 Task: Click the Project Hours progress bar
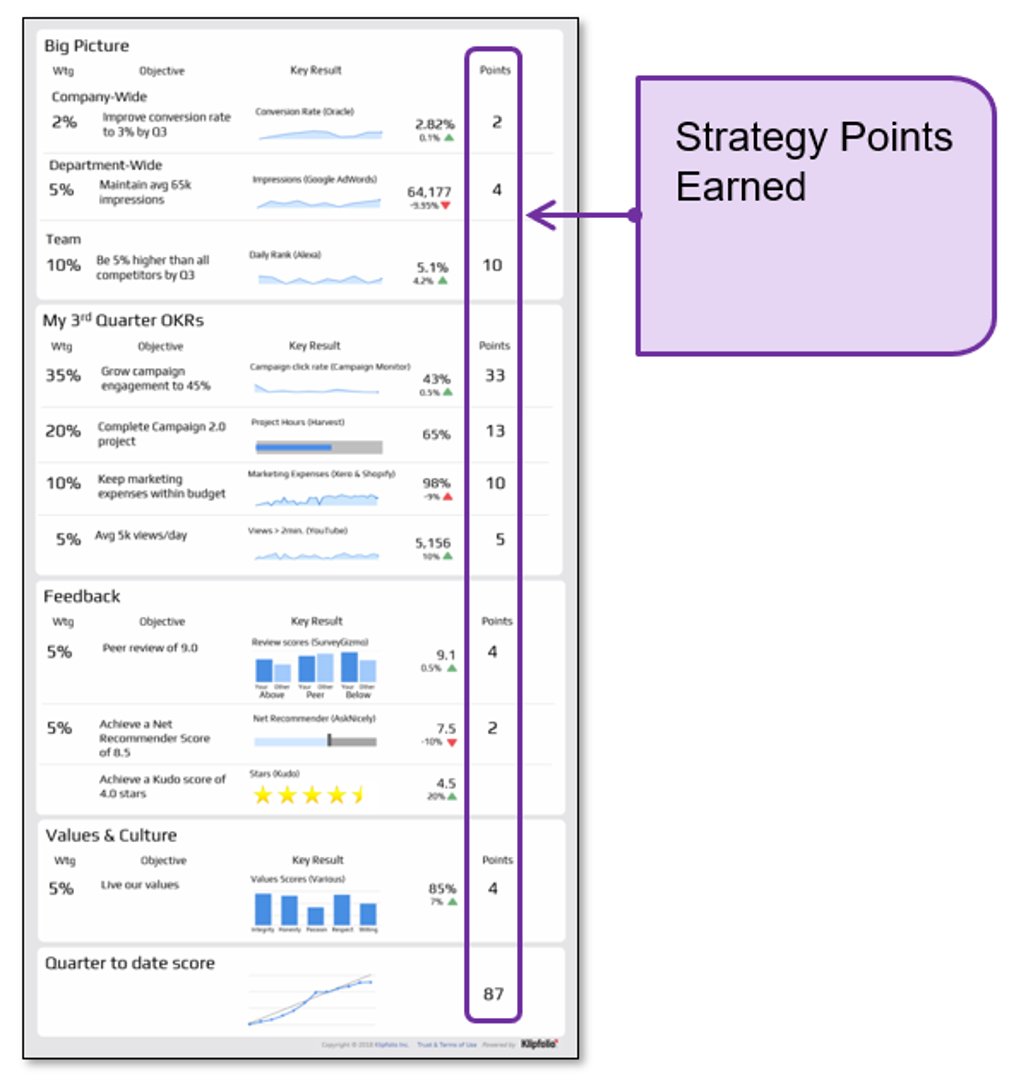click(x=318, y=447)
